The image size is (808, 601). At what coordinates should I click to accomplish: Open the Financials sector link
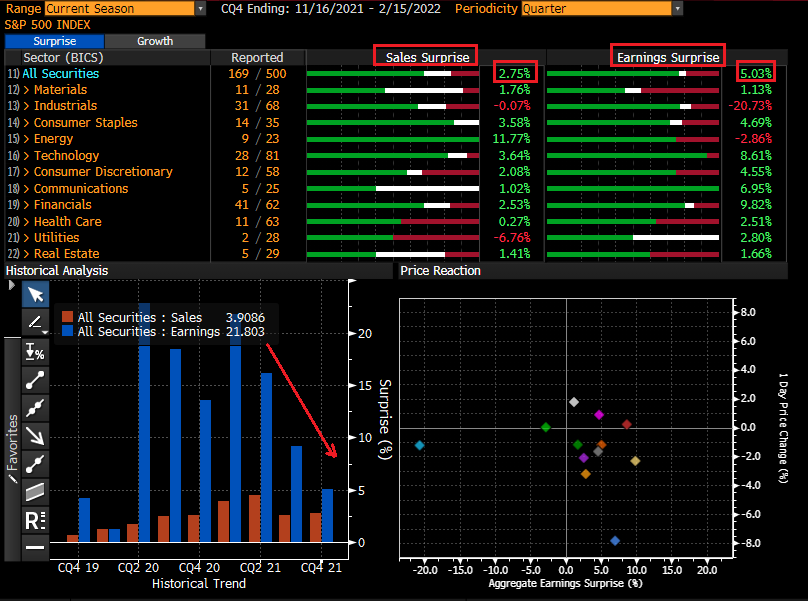pyautogui.click(x=62, y=205)
